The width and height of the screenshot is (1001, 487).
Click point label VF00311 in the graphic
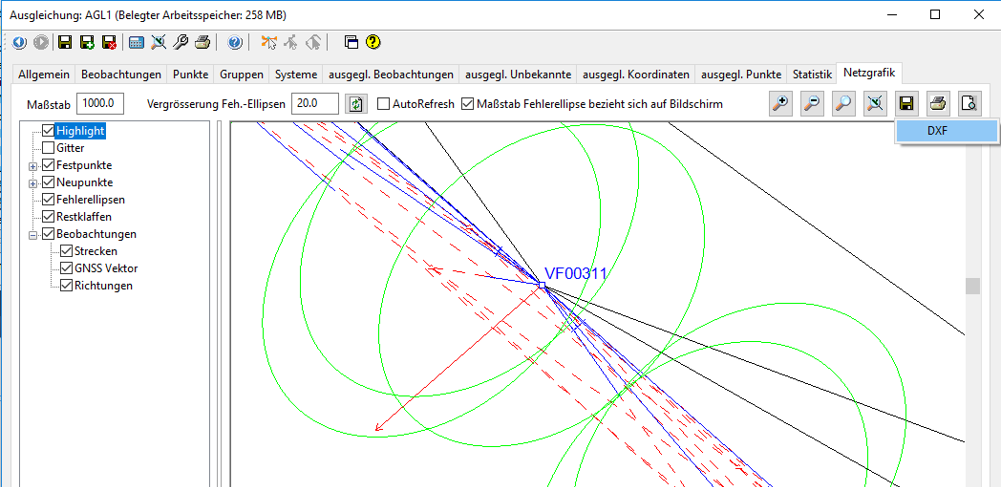click(575, 273)
